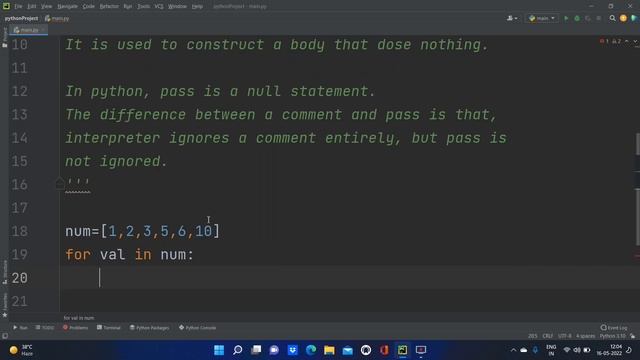
Task: Open the Python Packages tool window tab
Action: (149, 327)
